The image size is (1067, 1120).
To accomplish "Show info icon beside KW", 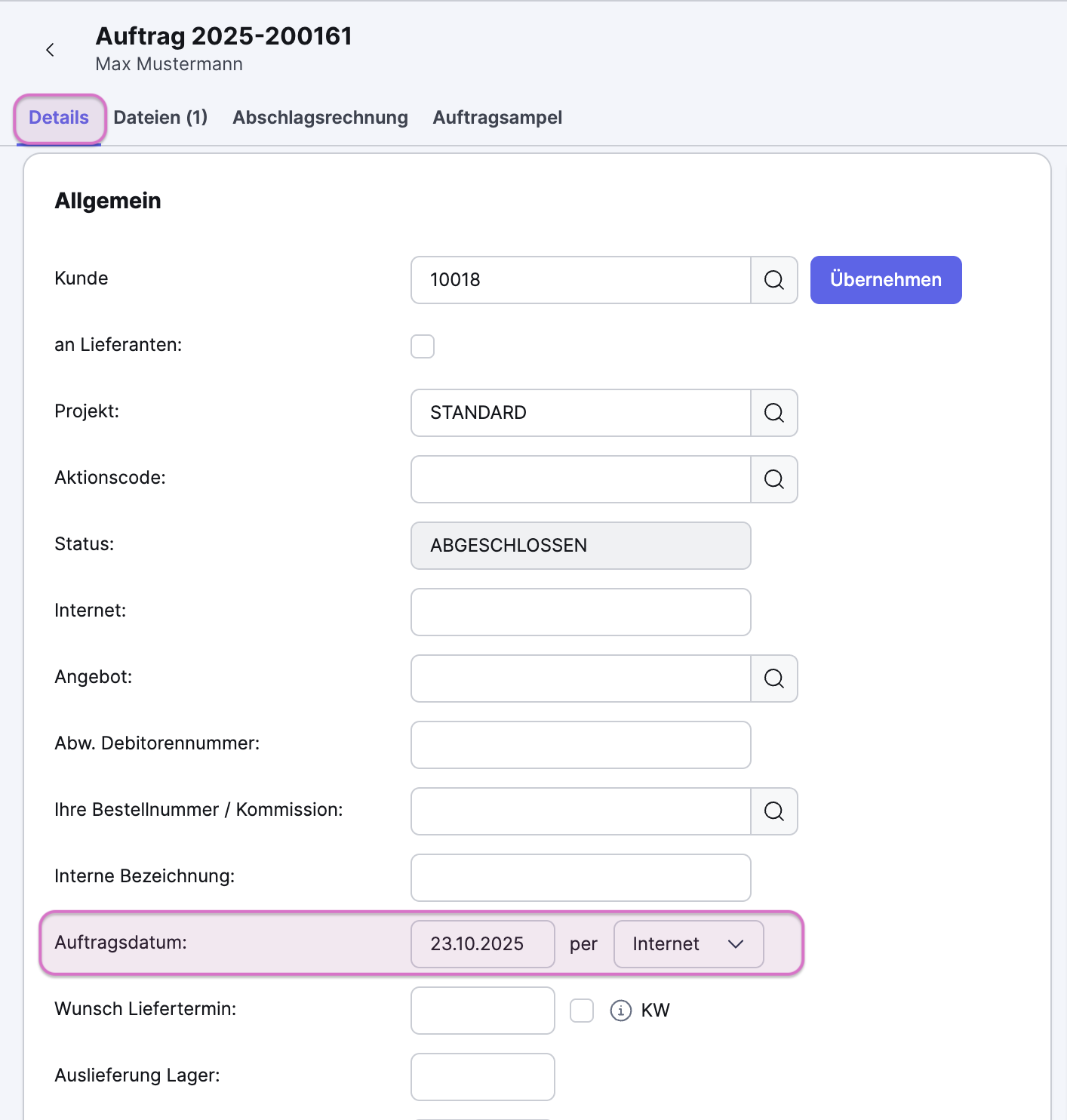I will click(x=620, y=1011).
